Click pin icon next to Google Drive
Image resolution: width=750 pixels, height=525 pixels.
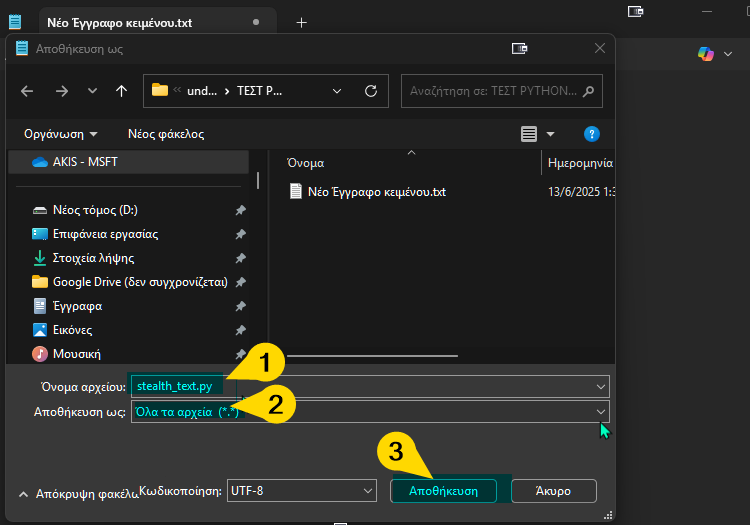pos(241,282)
